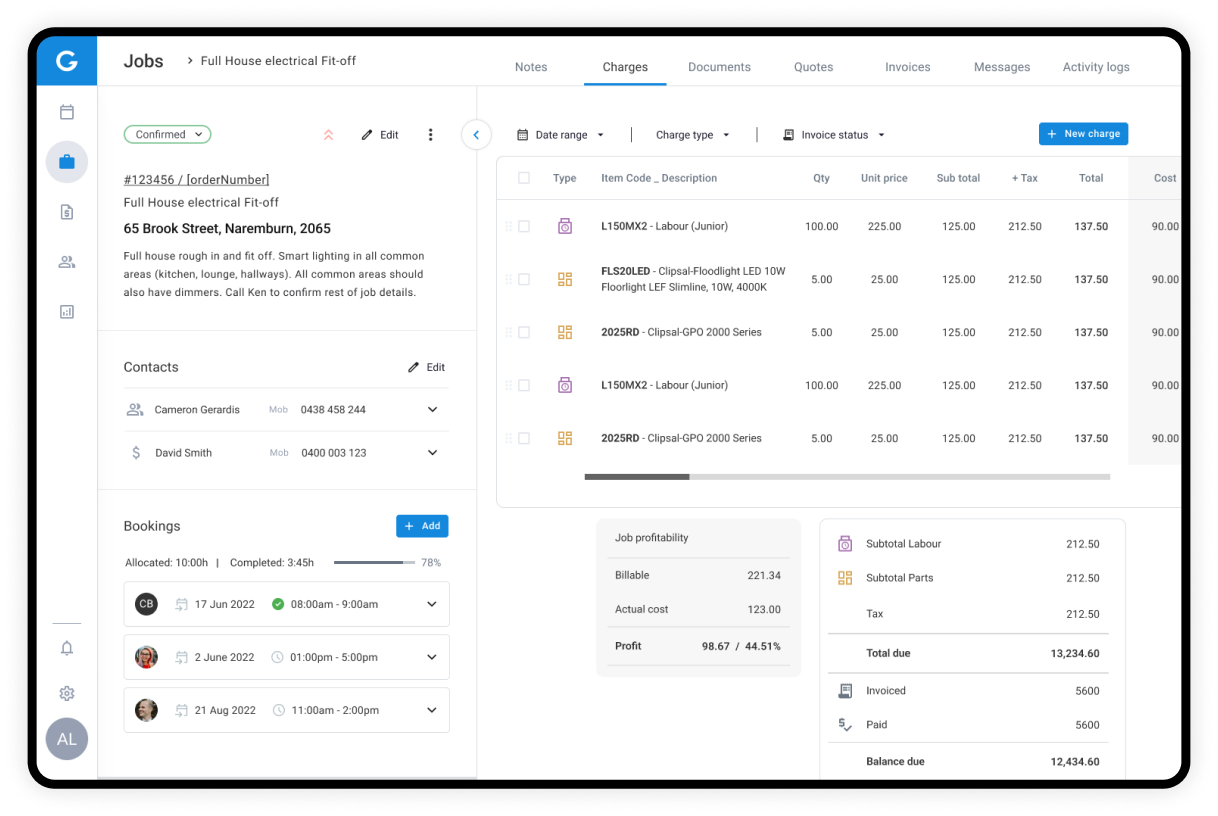Collapse the job details panel with the arrow

pyautogui.click(x=476, y=135)
